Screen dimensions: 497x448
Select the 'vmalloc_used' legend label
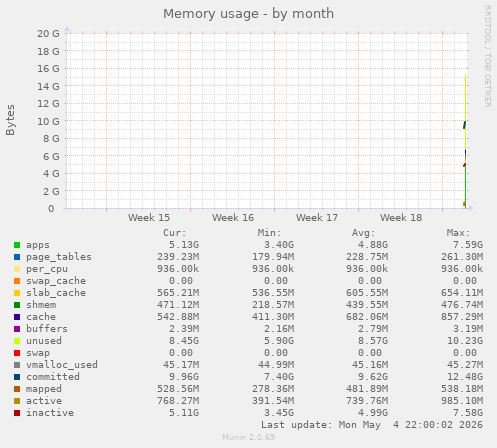pos(62,365)
